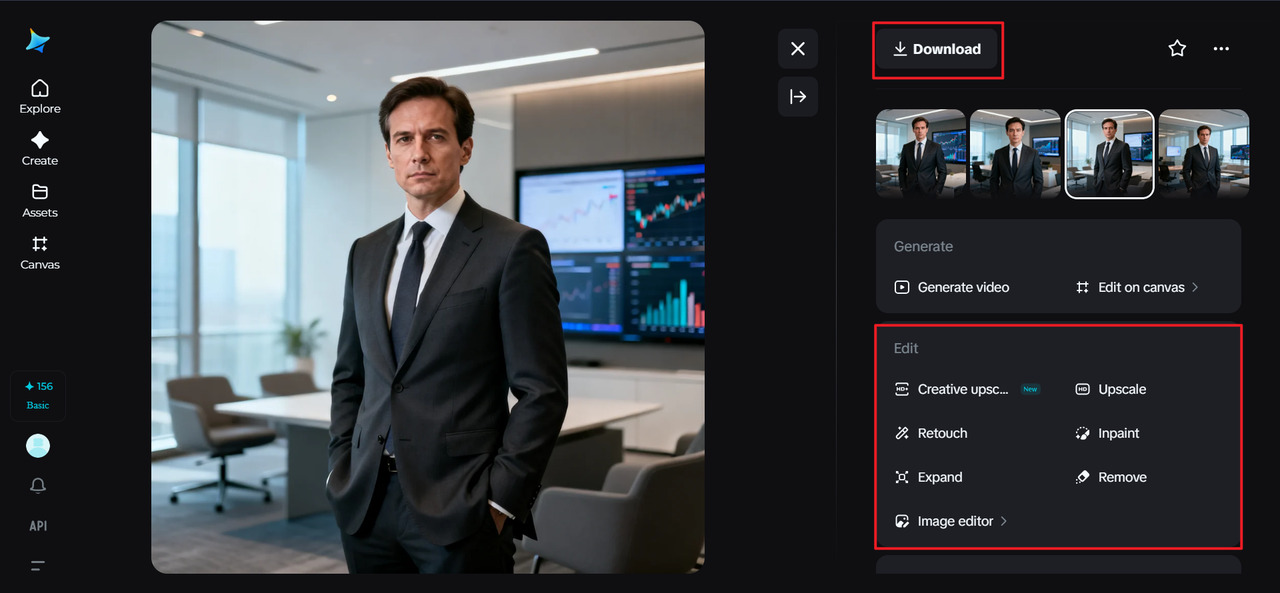Click the star favorite icon

pyautogui.click(x=1177, y=48)
